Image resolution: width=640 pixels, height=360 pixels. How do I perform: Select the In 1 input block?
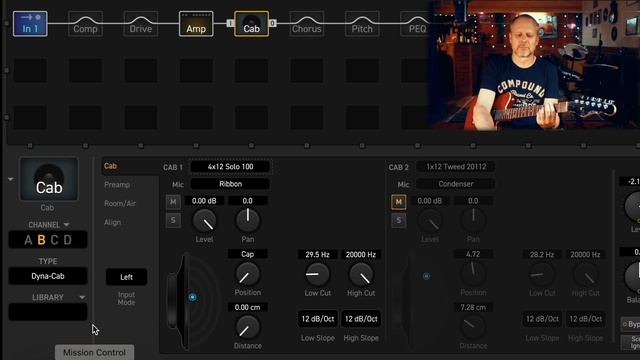pyautogui.click(x=30, y=24)
